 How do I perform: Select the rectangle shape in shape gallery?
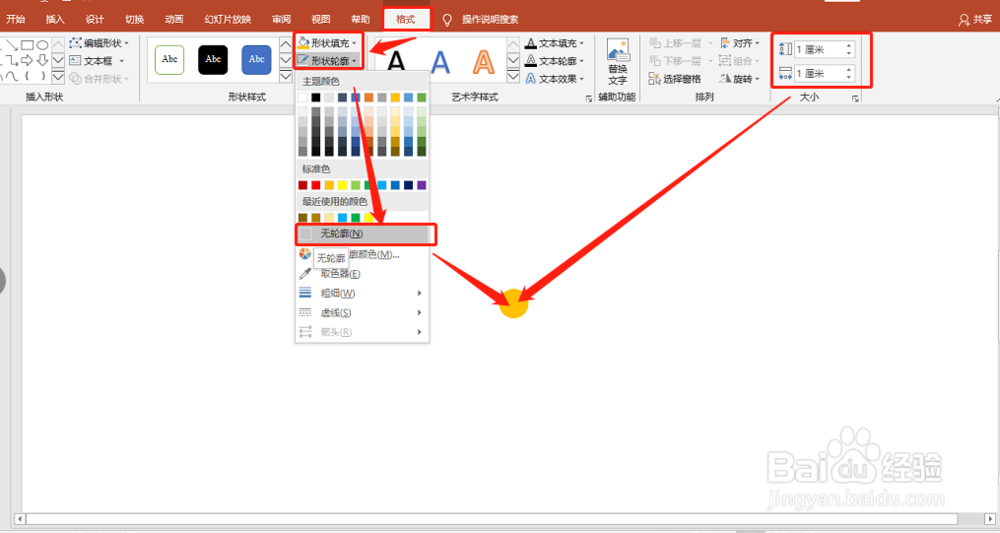click(x=27, y=45)
